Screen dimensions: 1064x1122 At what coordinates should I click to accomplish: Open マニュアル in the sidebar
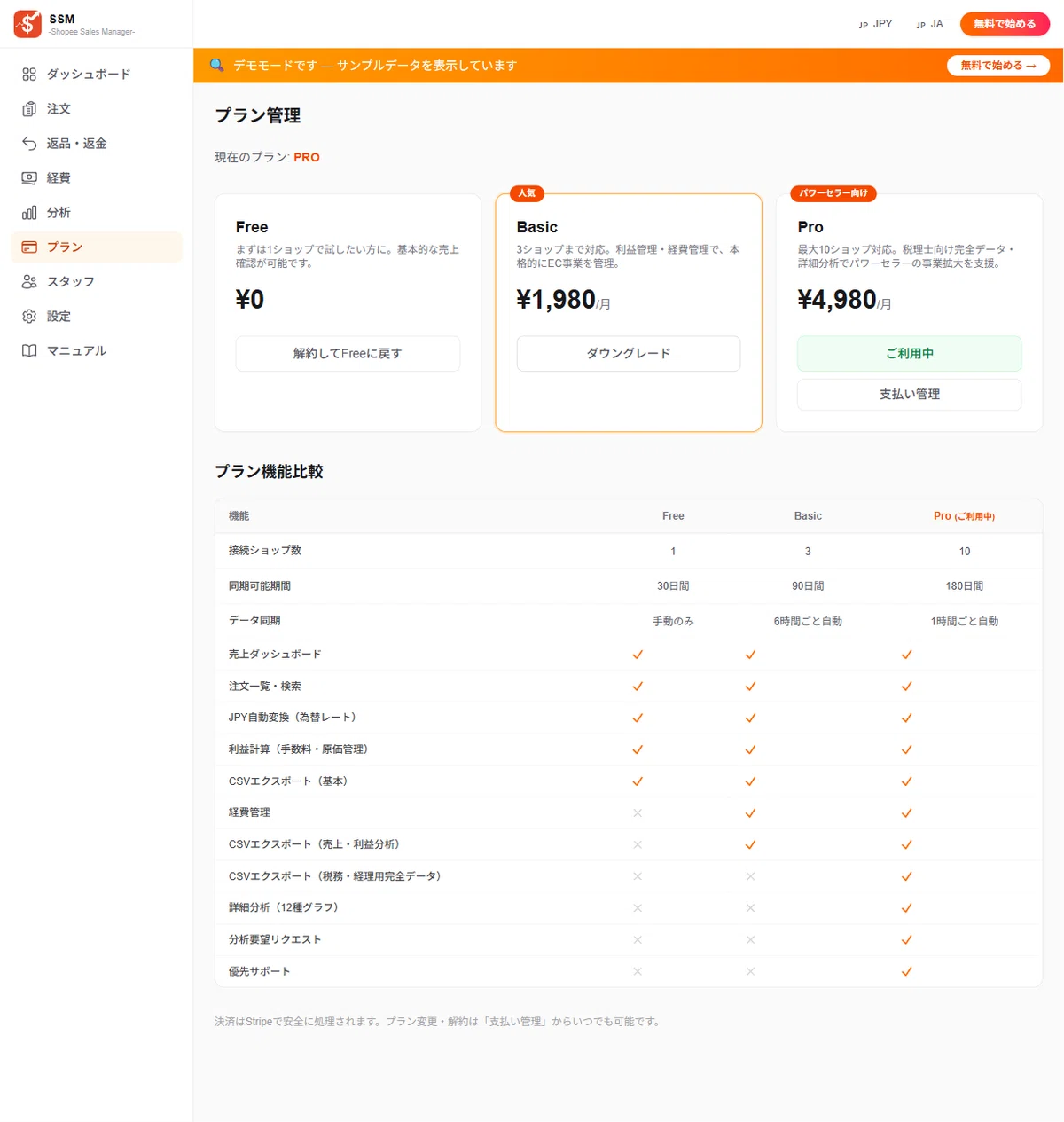click(96, 351)
